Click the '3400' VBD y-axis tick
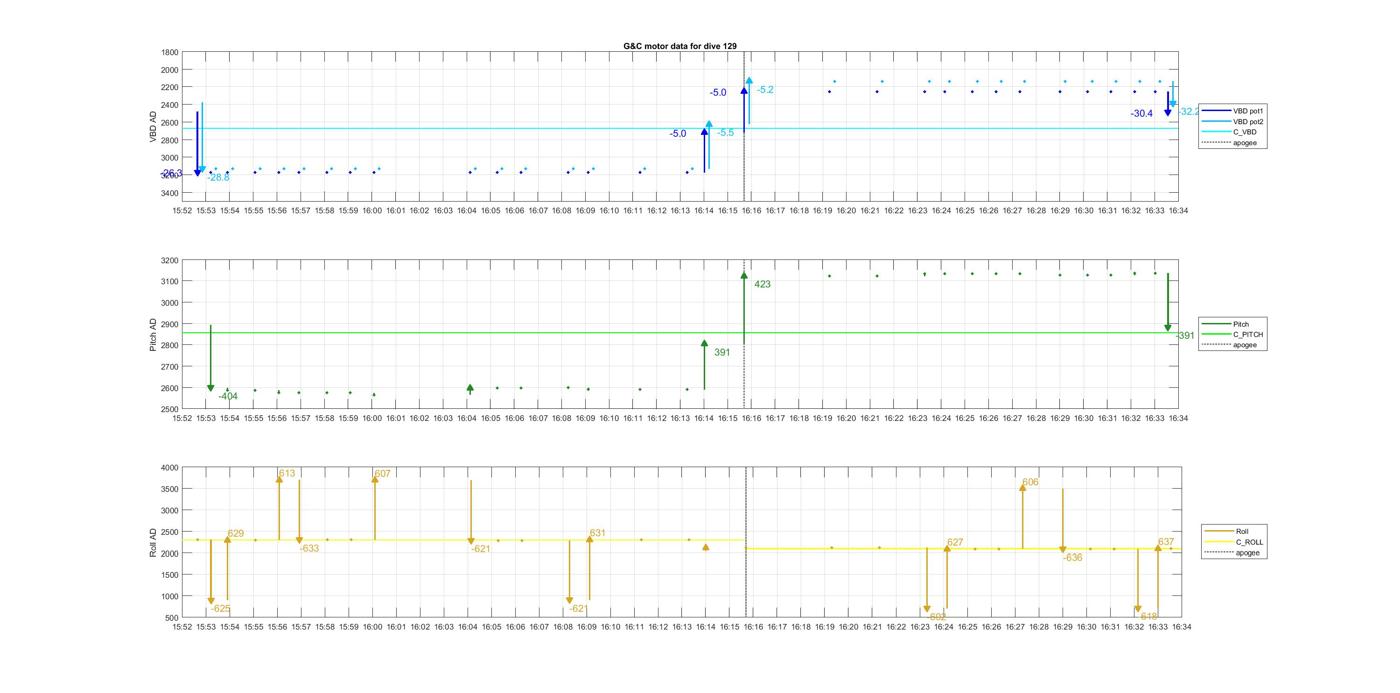Viewport: 1400px width, 693px height. [170, 193]
